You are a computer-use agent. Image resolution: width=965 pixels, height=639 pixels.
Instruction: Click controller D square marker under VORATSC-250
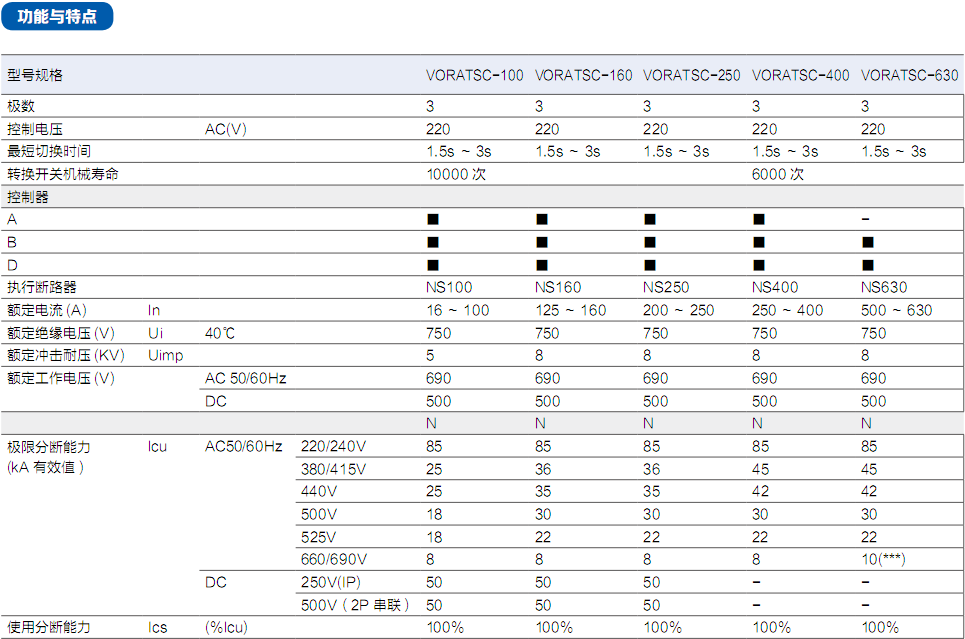(x=650, y=265)
